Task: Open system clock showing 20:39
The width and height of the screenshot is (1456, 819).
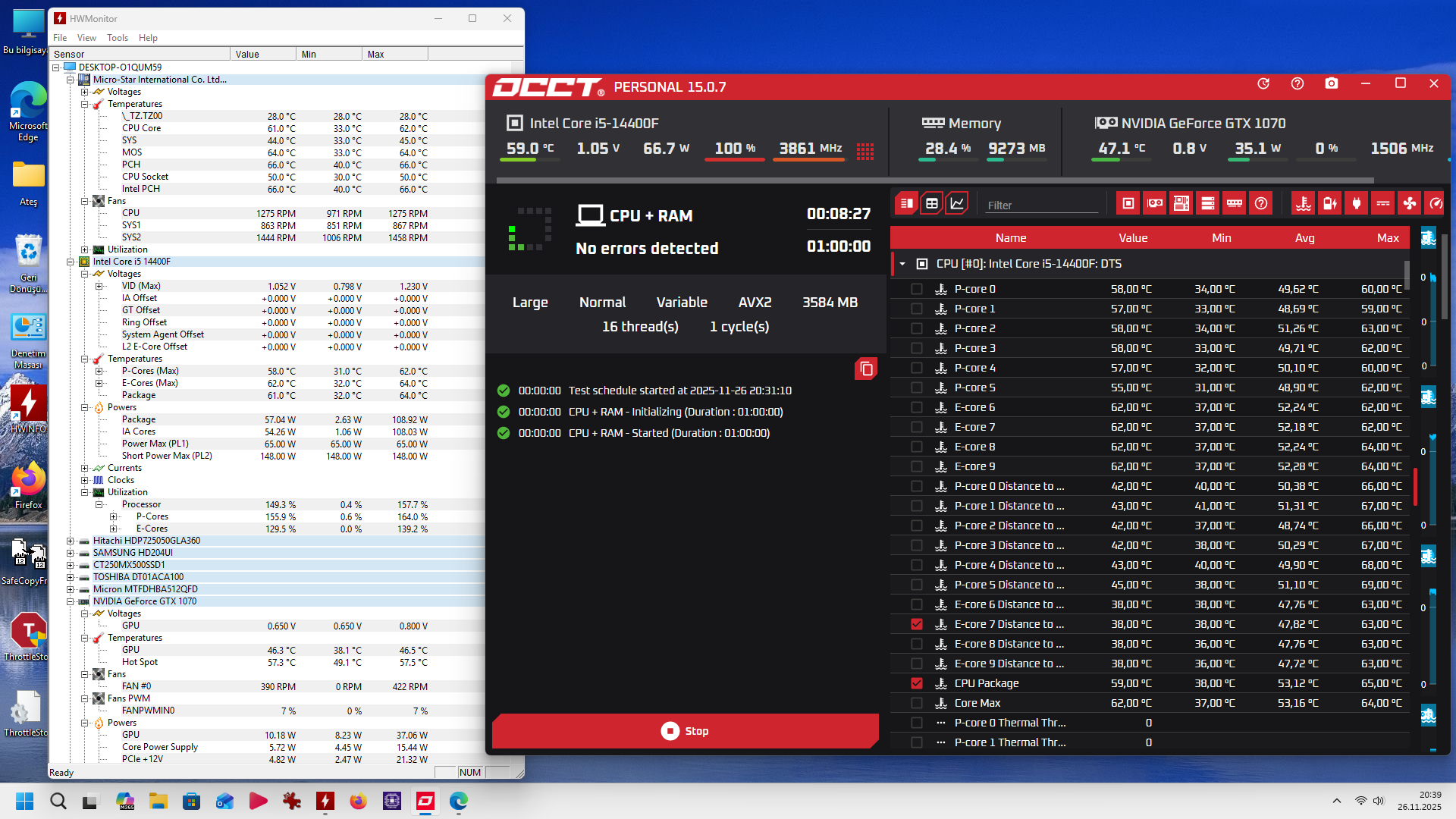Action: (1420, 801)
